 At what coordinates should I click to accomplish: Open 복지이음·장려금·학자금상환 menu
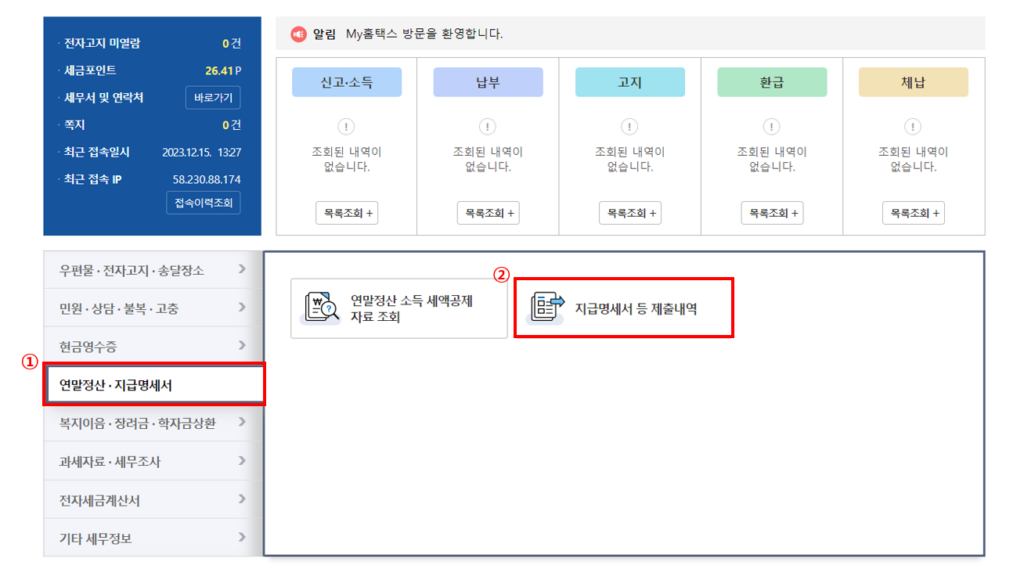(153, 423)
